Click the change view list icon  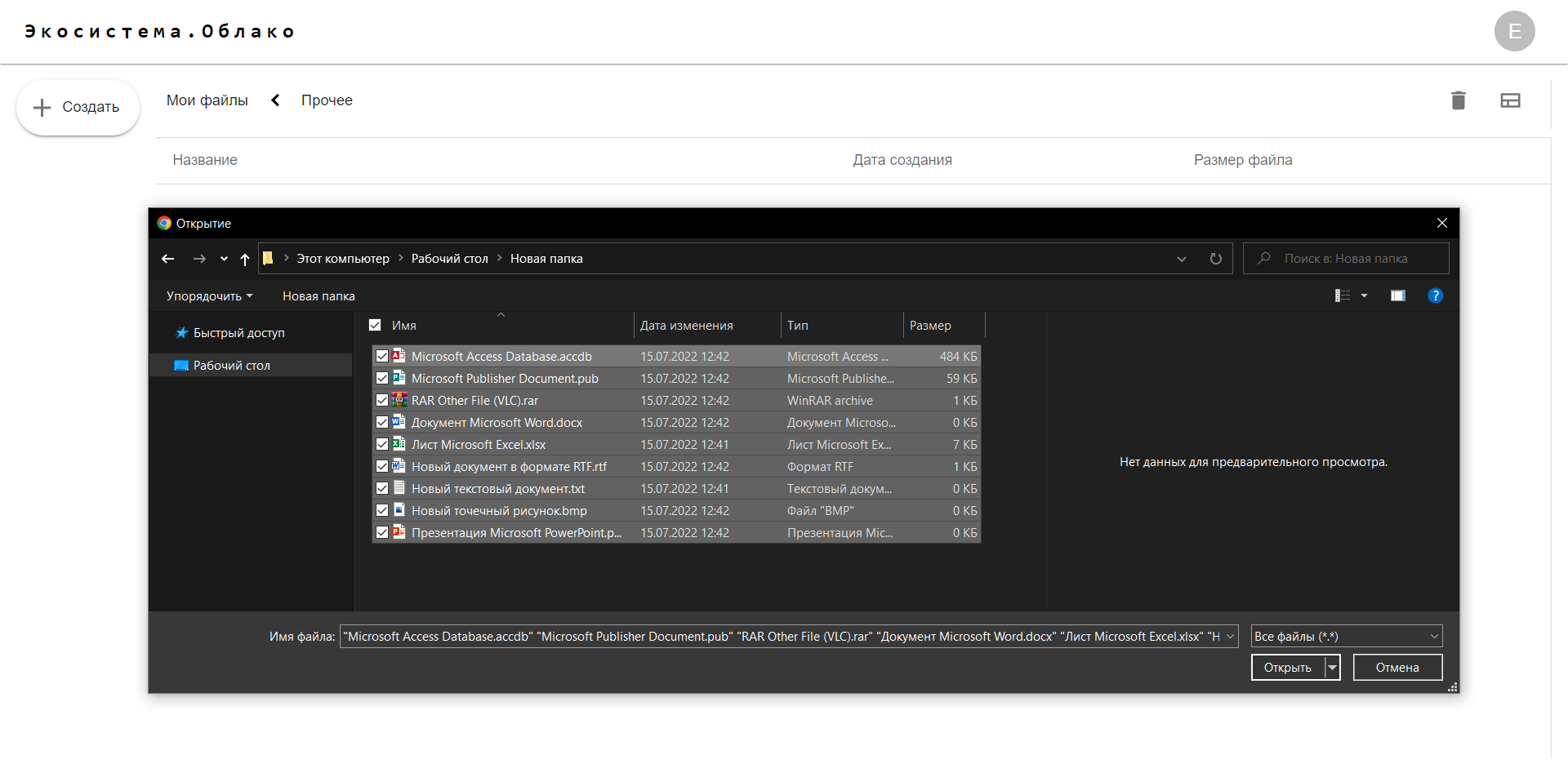point(1342,295)
